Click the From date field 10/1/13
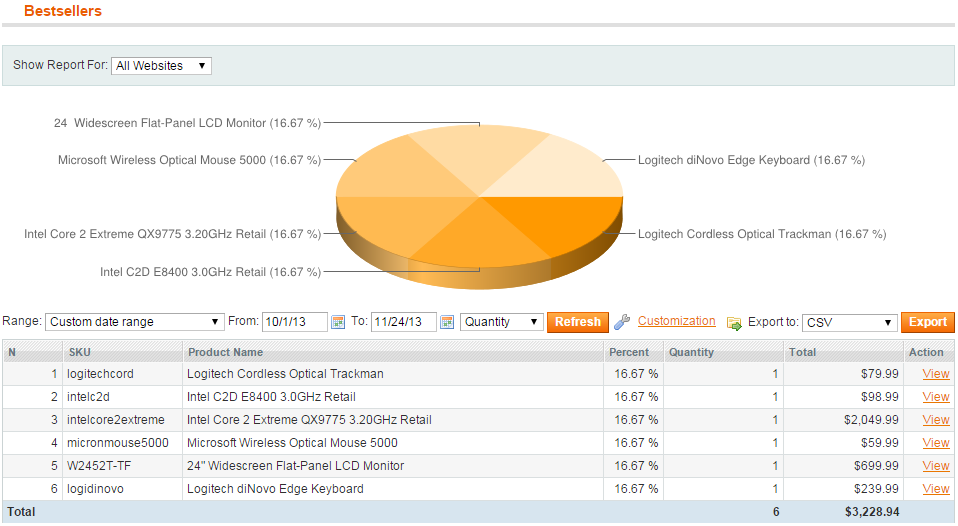The image size is (958, 526). pos(294,322)
